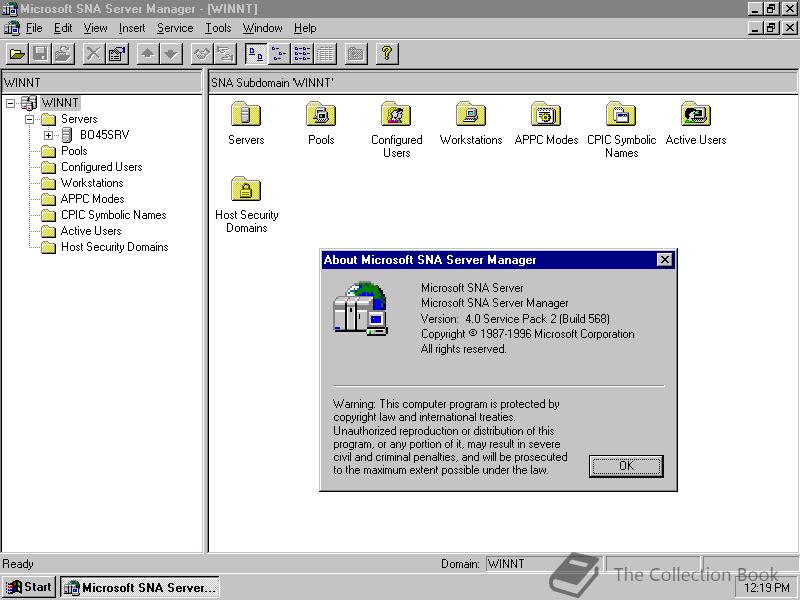Viewport: 800px width, 600px height.
Task: Select Active Users in the tree
Action: [91, 231]
